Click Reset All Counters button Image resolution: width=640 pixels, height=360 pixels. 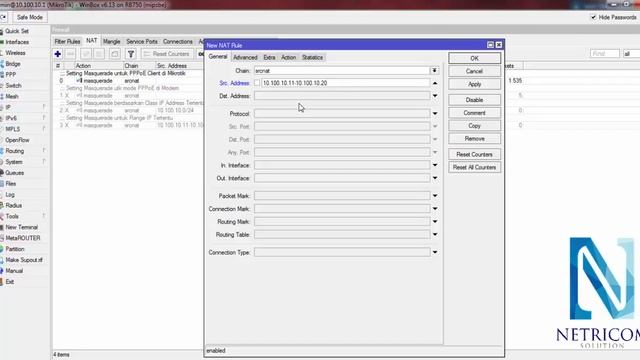tap(474, 167)
